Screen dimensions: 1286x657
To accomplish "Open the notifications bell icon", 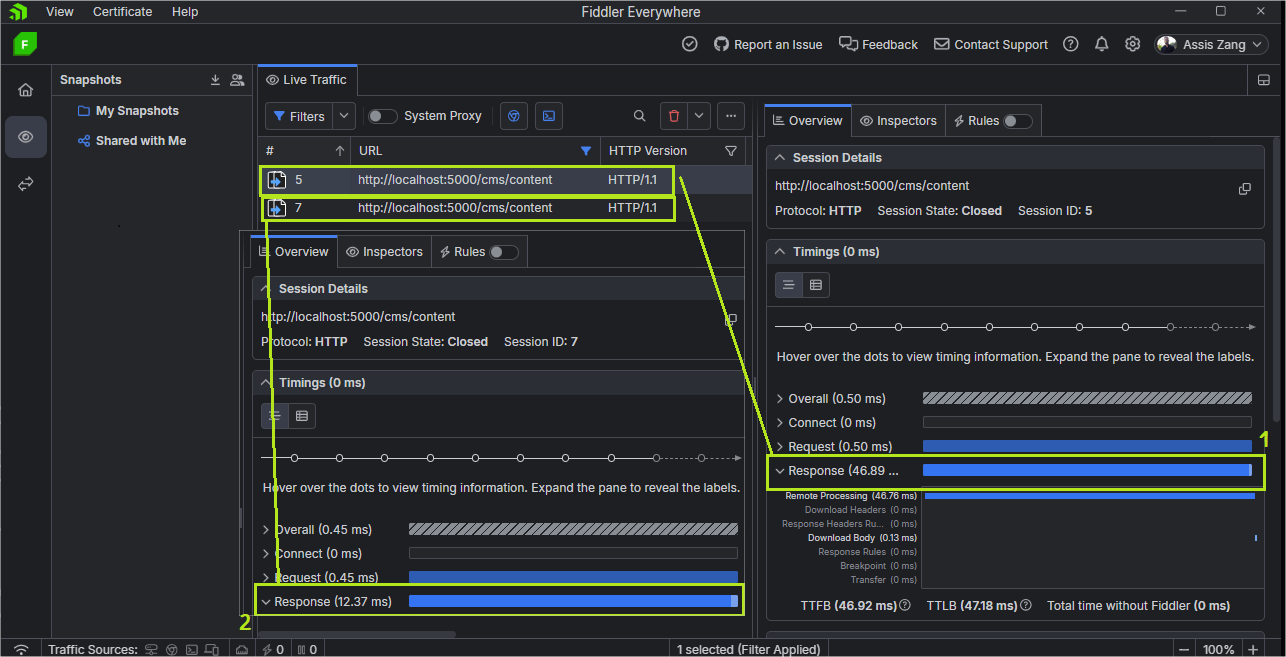I will (1102, 44).
